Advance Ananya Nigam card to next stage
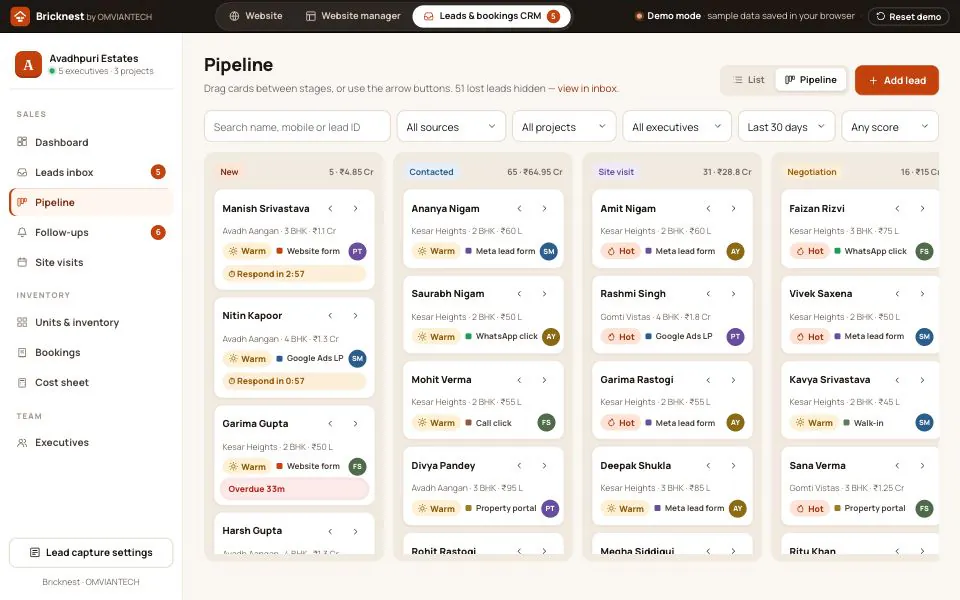The image size is (960, 600). tap(544, 209)
